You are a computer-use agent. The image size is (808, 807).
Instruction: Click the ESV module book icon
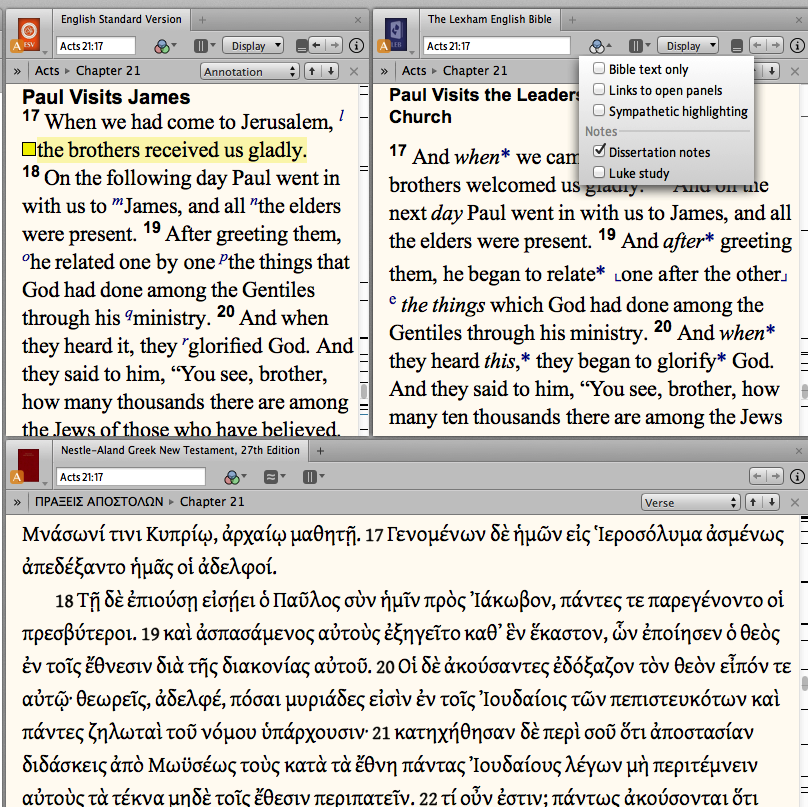29,33
